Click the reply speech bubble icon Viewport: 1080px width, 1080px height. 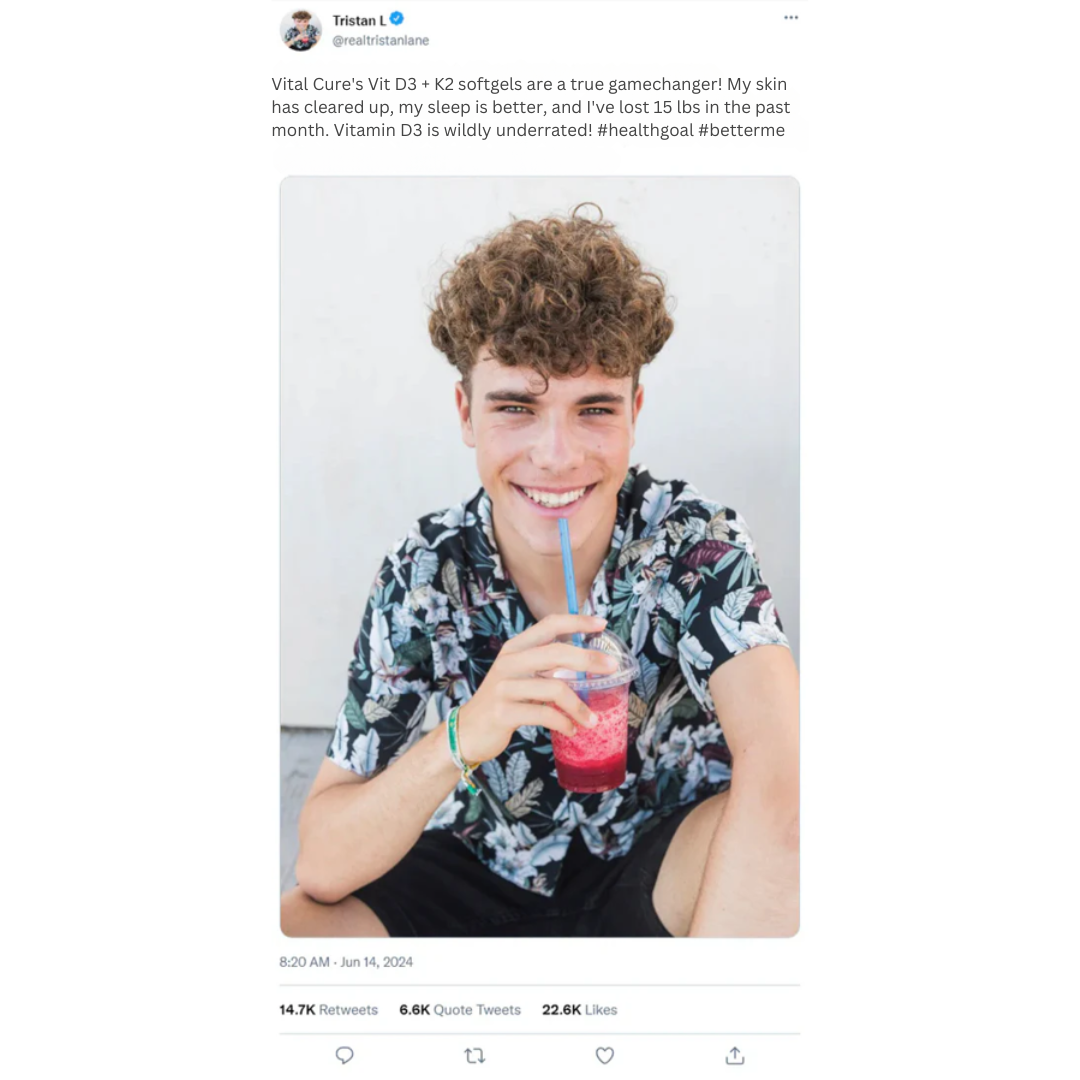[345, 1055]
